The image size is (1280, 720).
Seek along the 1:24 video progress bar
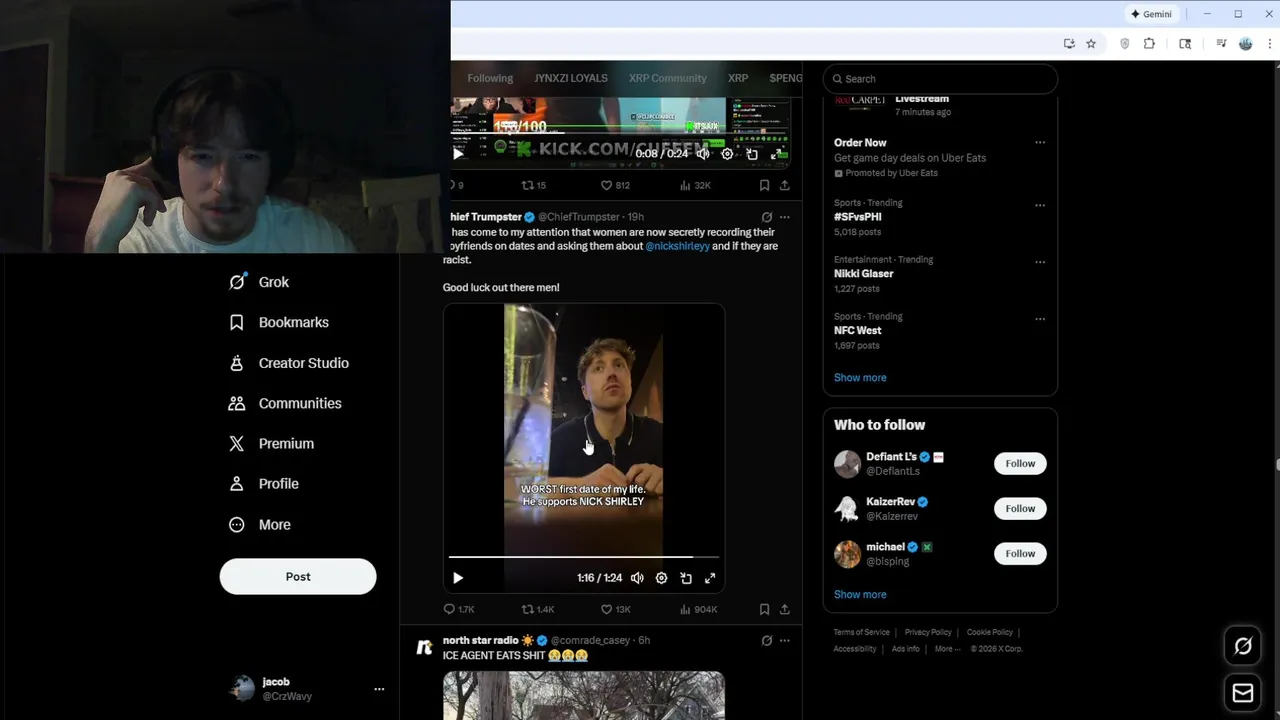pos(584,556)
